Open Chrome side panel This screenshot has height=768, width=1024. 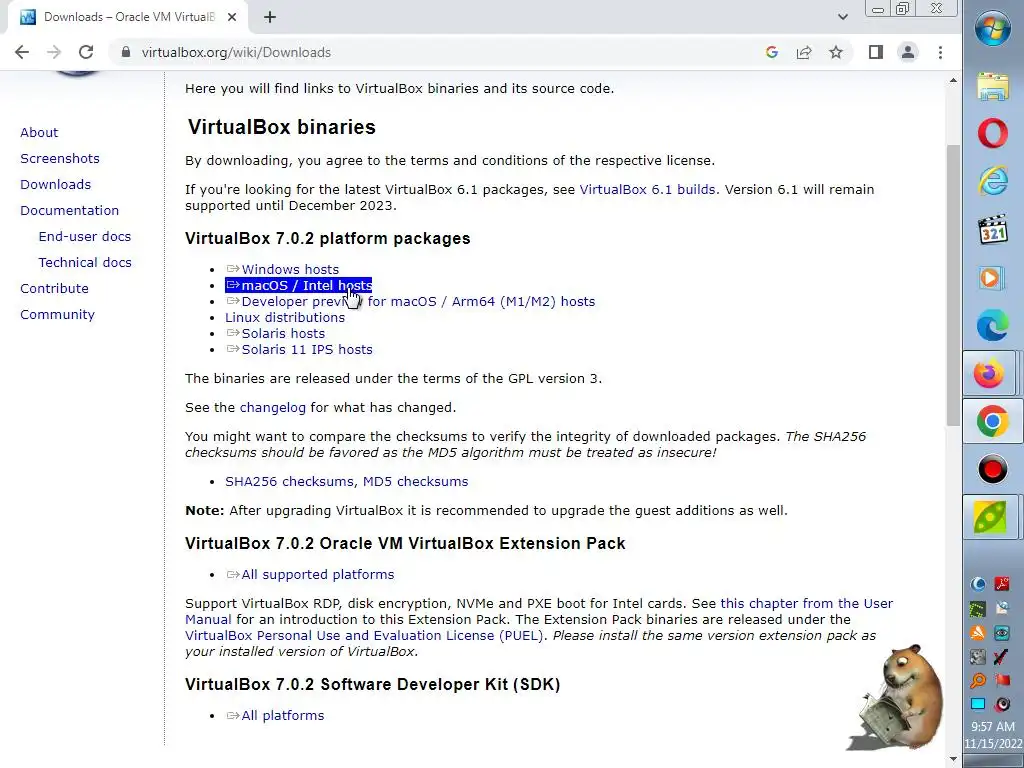(876, 52)
